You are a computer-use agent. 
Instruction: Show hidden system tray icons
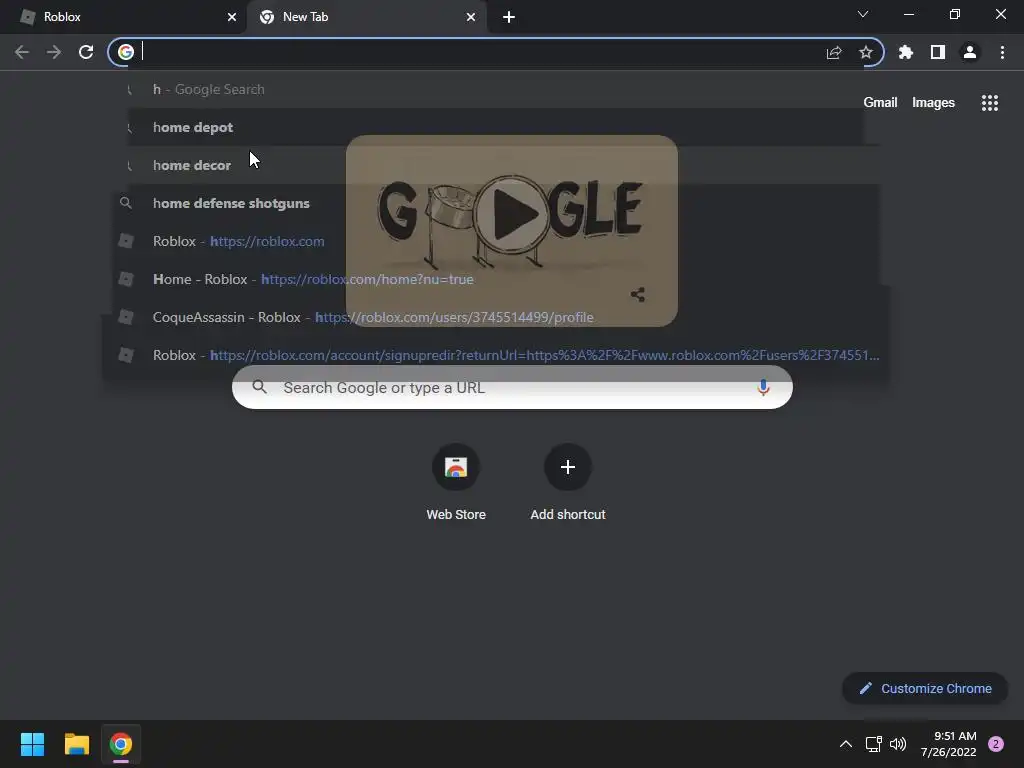845,744
